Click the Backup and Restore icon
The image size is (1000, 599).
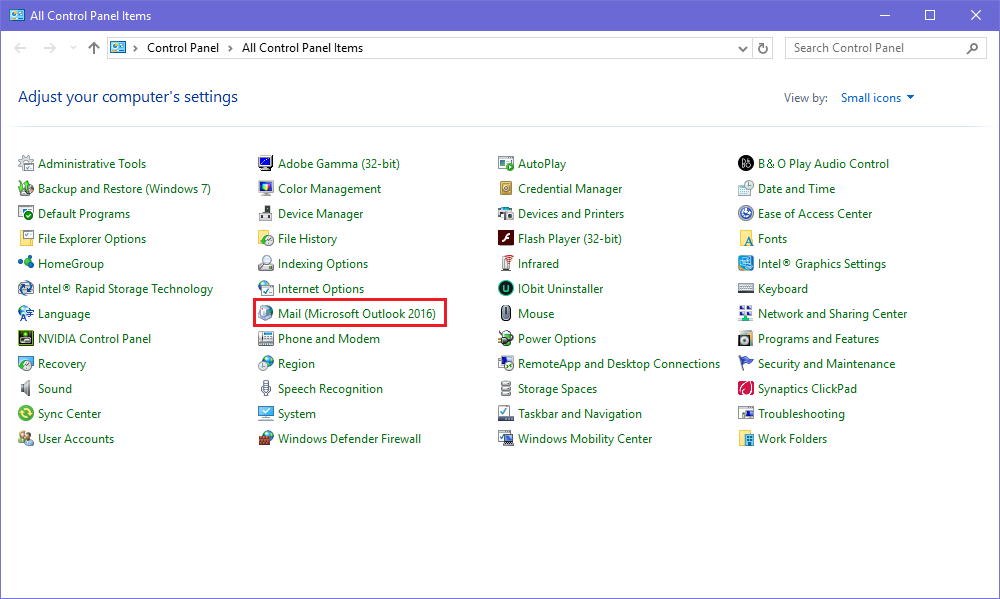[x=26, y=188]
